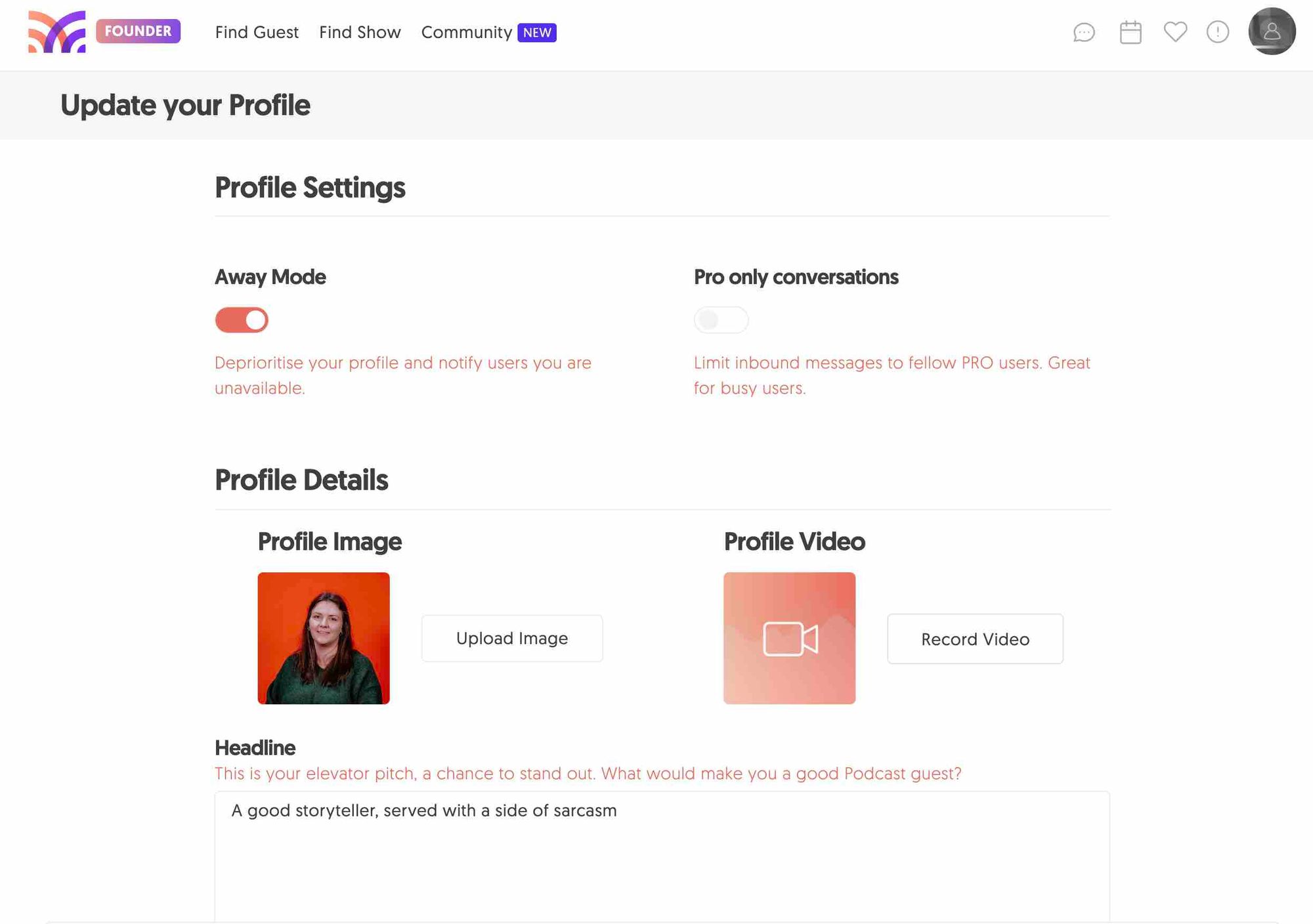Click Record Video button
The image size is (1313, 924).
point(975,638)
